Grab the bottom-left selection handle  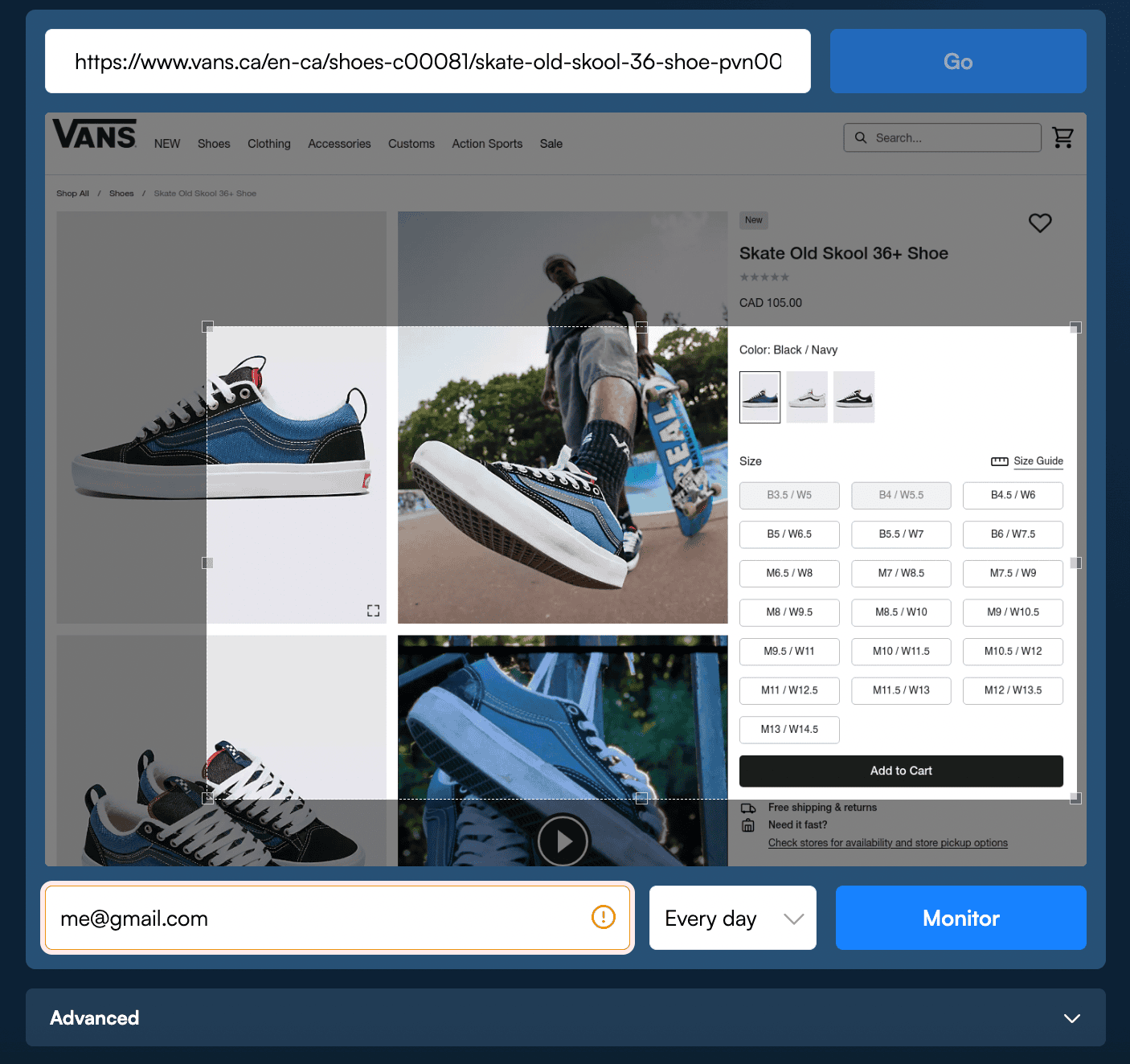[207, 798]
